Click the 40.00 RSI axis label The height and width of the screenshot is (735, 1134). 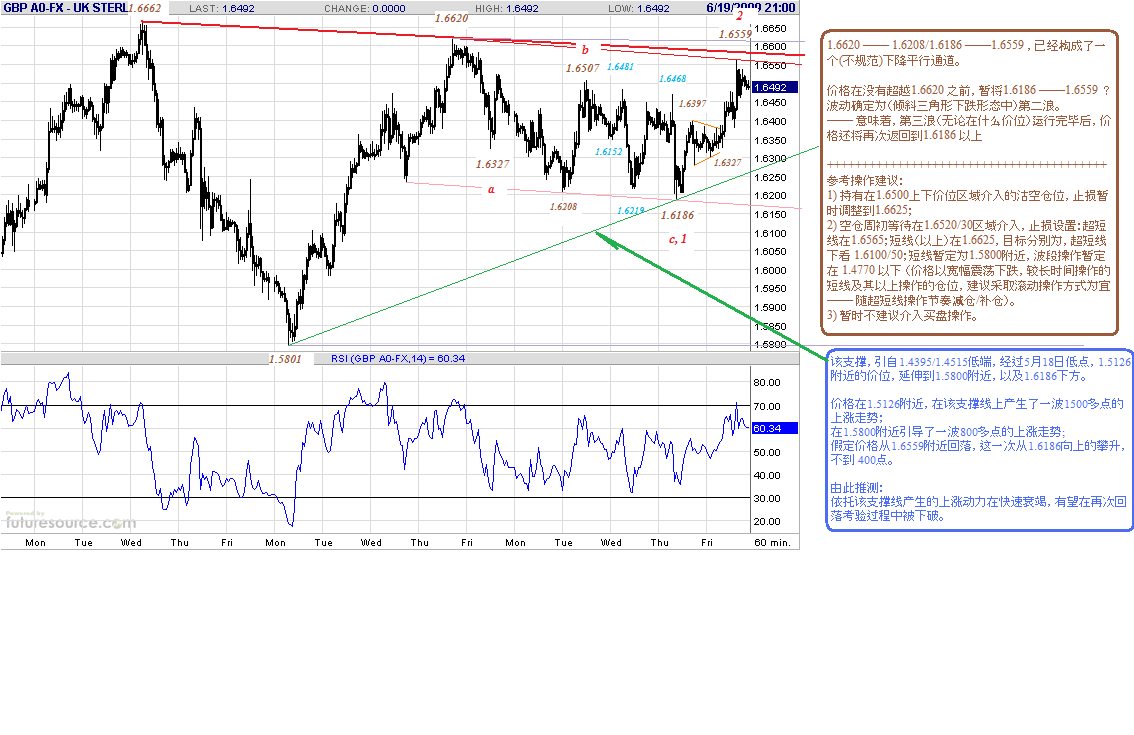click(x=767, y=476)
